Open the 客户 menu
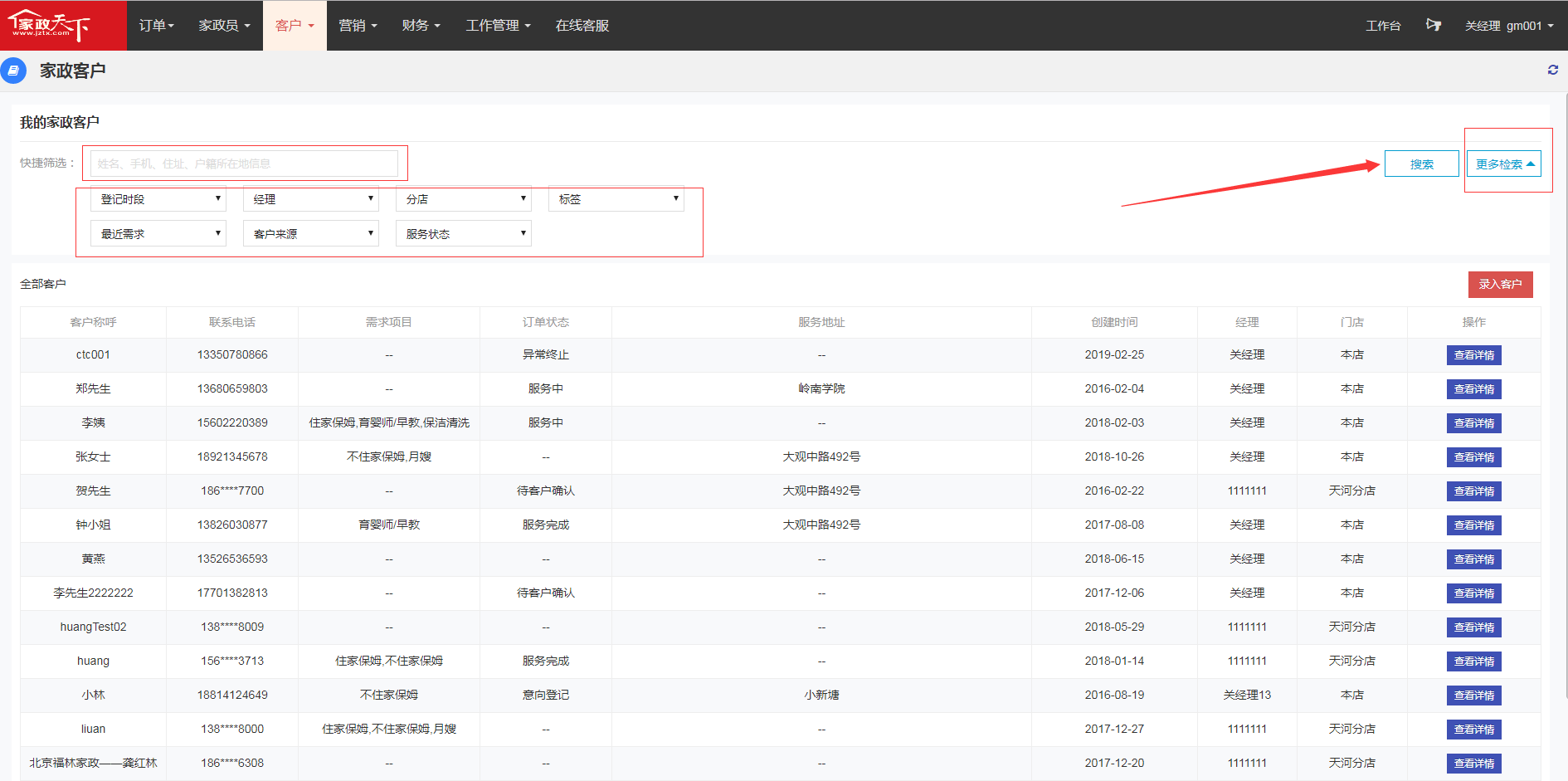1568x781 pixels. pos(295,26)
